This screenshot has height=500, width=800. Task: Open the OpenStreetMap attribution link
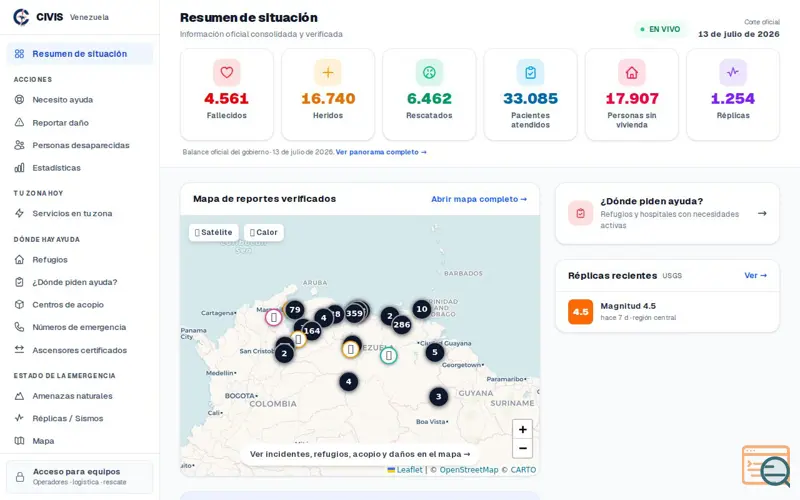tap(468, 469)
